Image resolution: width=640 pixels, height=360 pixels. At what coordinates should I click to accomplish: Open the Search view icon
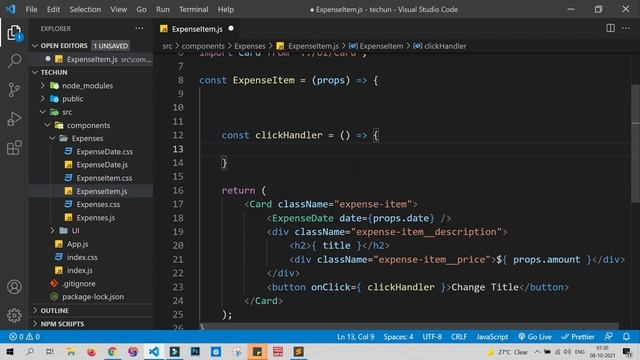pyautogui.click(x=14, y=61)
